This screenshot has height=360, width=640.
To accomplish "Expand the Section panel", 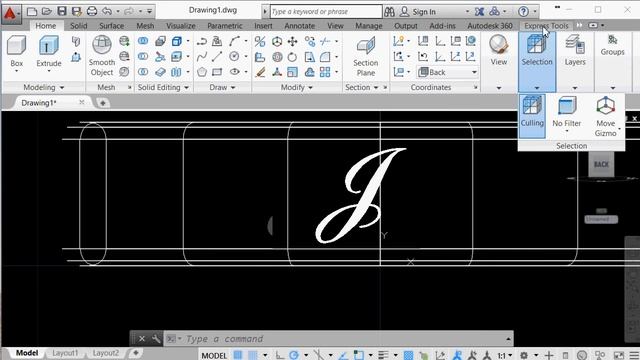I will [362, 87].
